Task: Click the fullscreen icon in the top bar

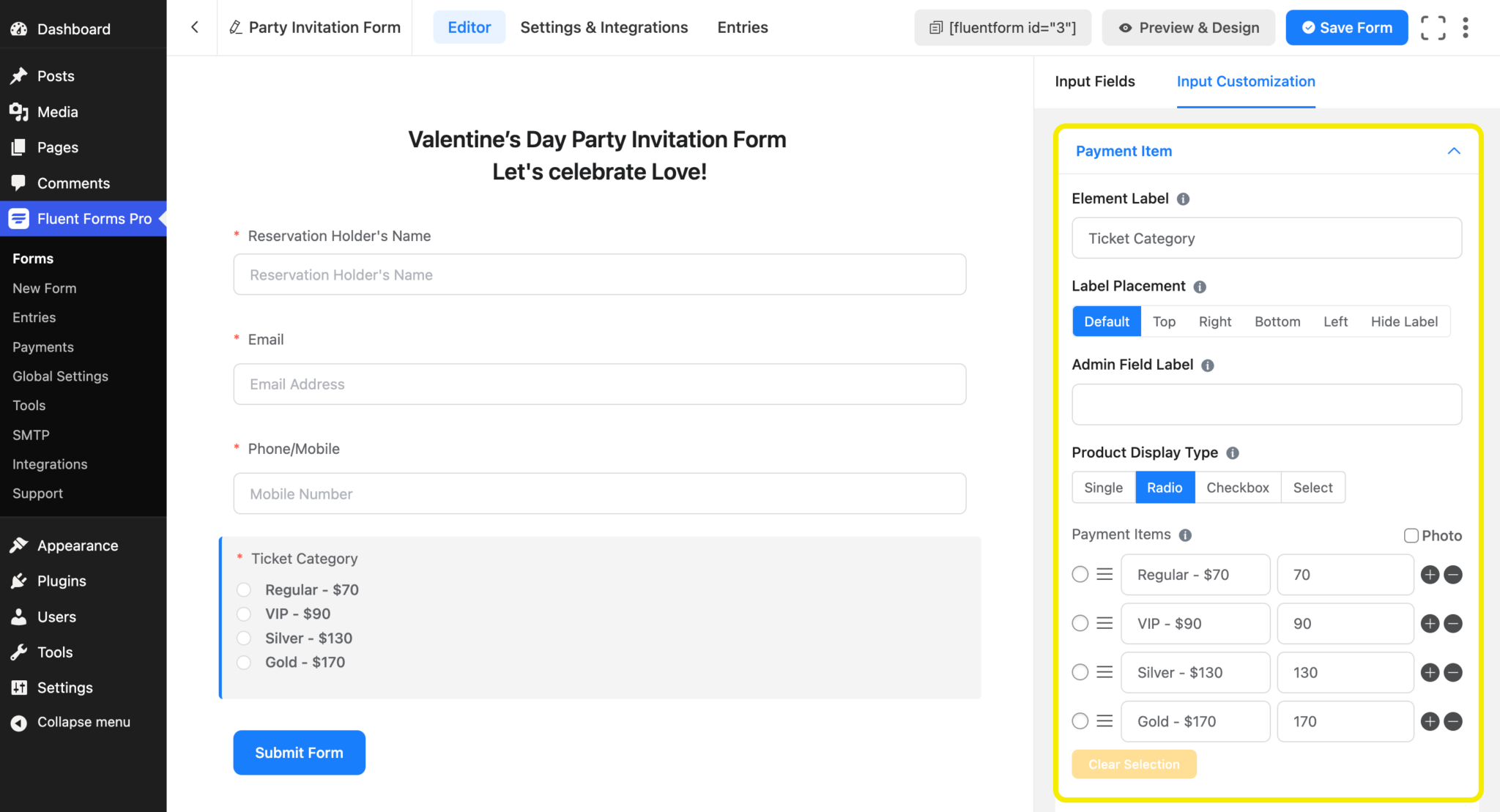Action: [1433, 27]
